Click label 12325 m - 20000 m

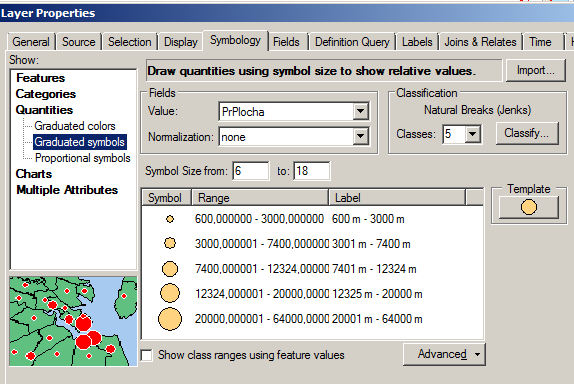(377, 294)
